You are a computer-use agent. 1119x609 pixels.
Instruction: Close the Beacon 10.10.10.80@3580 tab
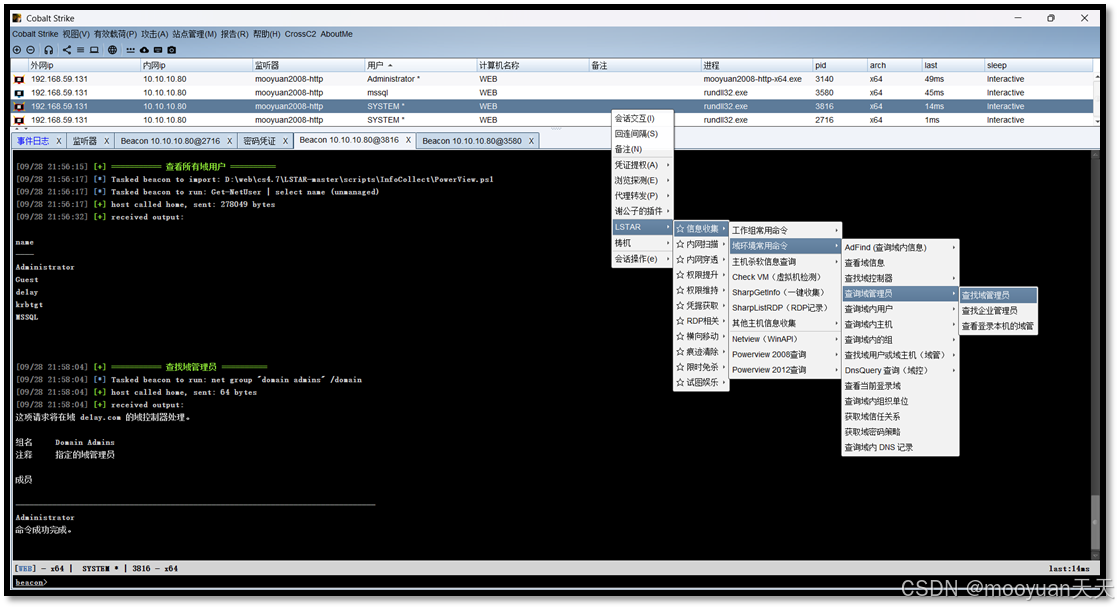[x=531, y=141]
